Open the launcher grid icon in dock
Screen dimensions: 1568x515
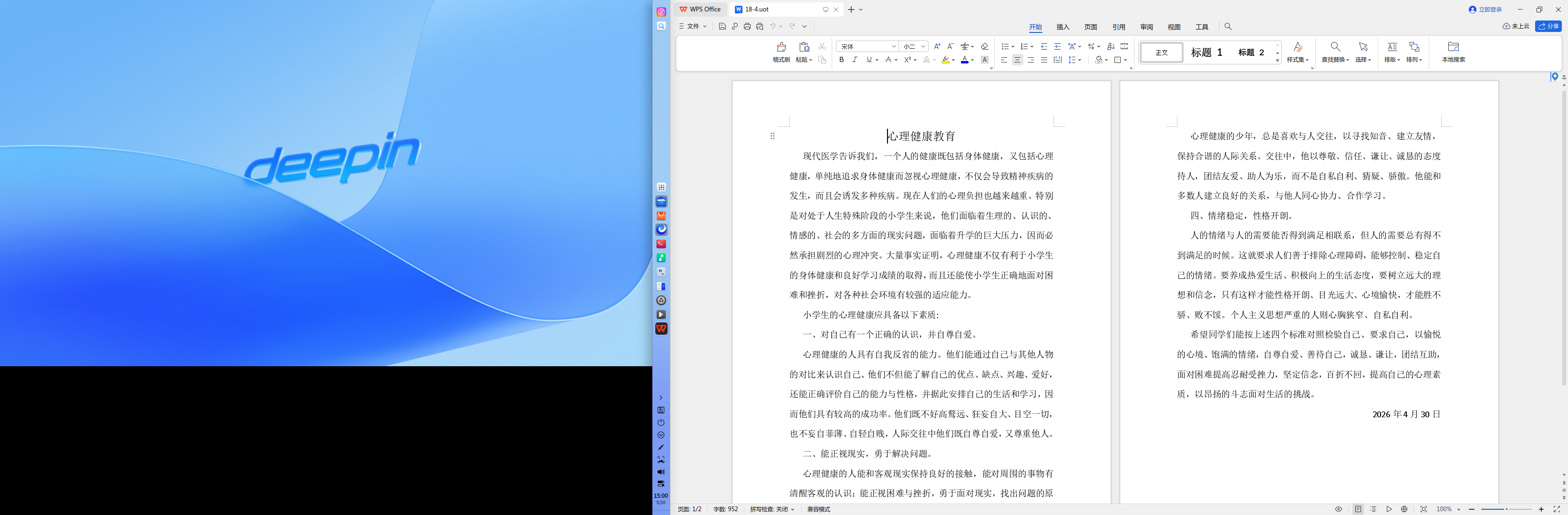click(661, 187)
